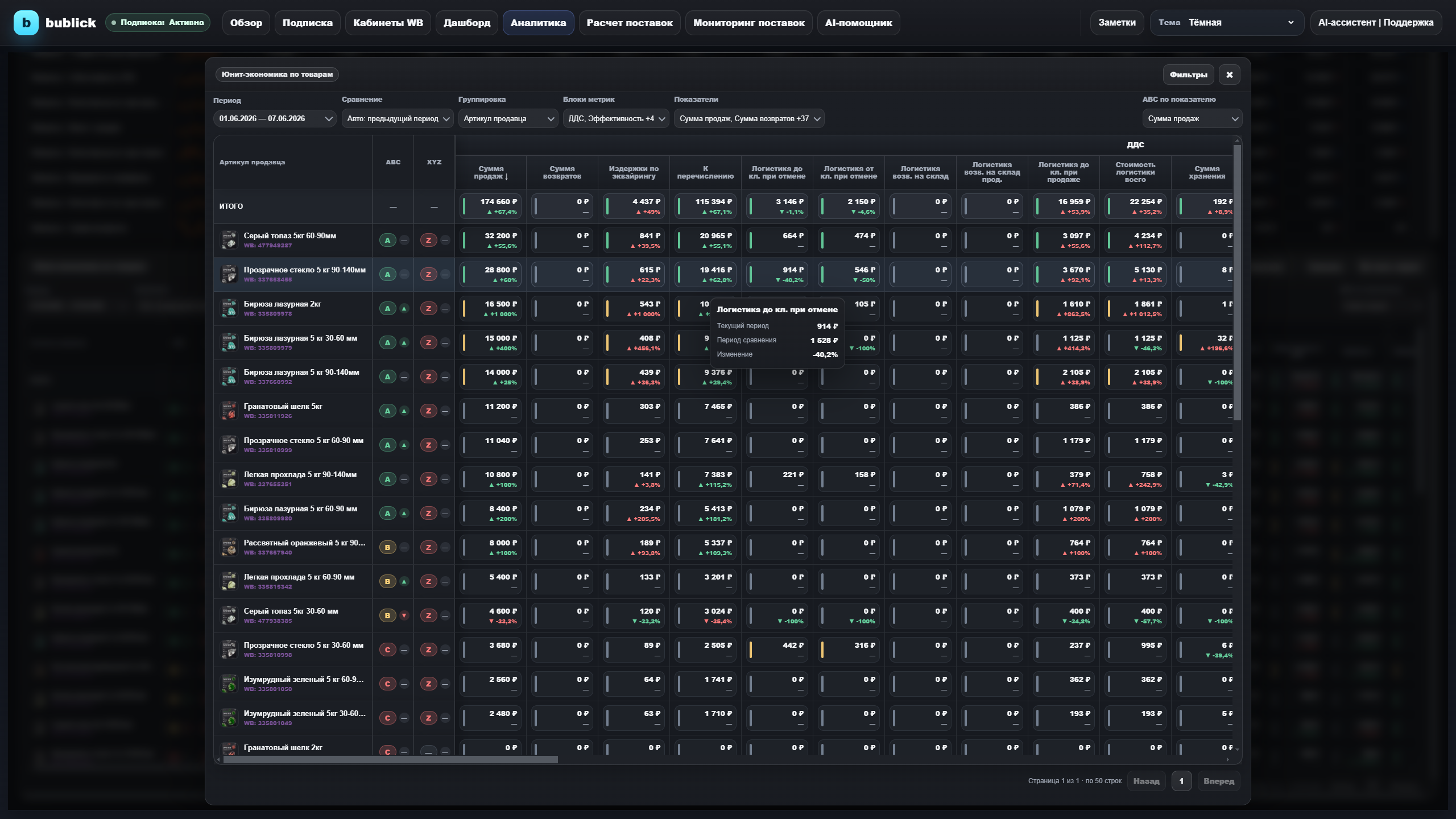Click the ABC badge A for Бирюза лазурная 2кг
Image resolution: width=1456 pixels, height=819 pixels.
(387, 308)
